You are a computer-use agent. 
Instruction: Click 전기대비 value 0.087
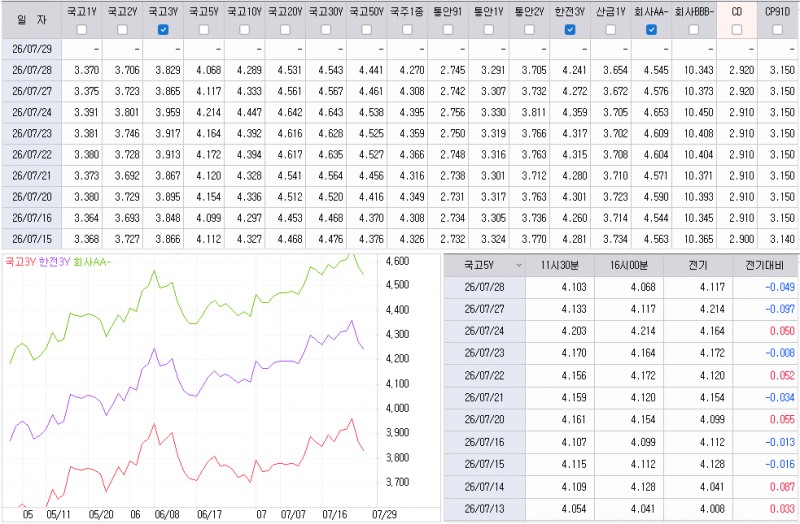[x=782, y=487]
